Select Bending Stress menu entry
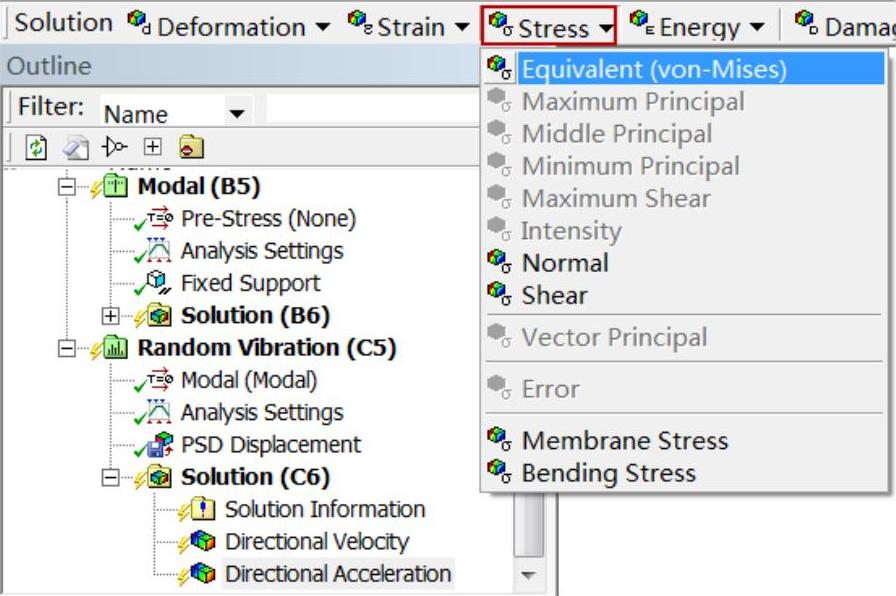 coord(608,473)
